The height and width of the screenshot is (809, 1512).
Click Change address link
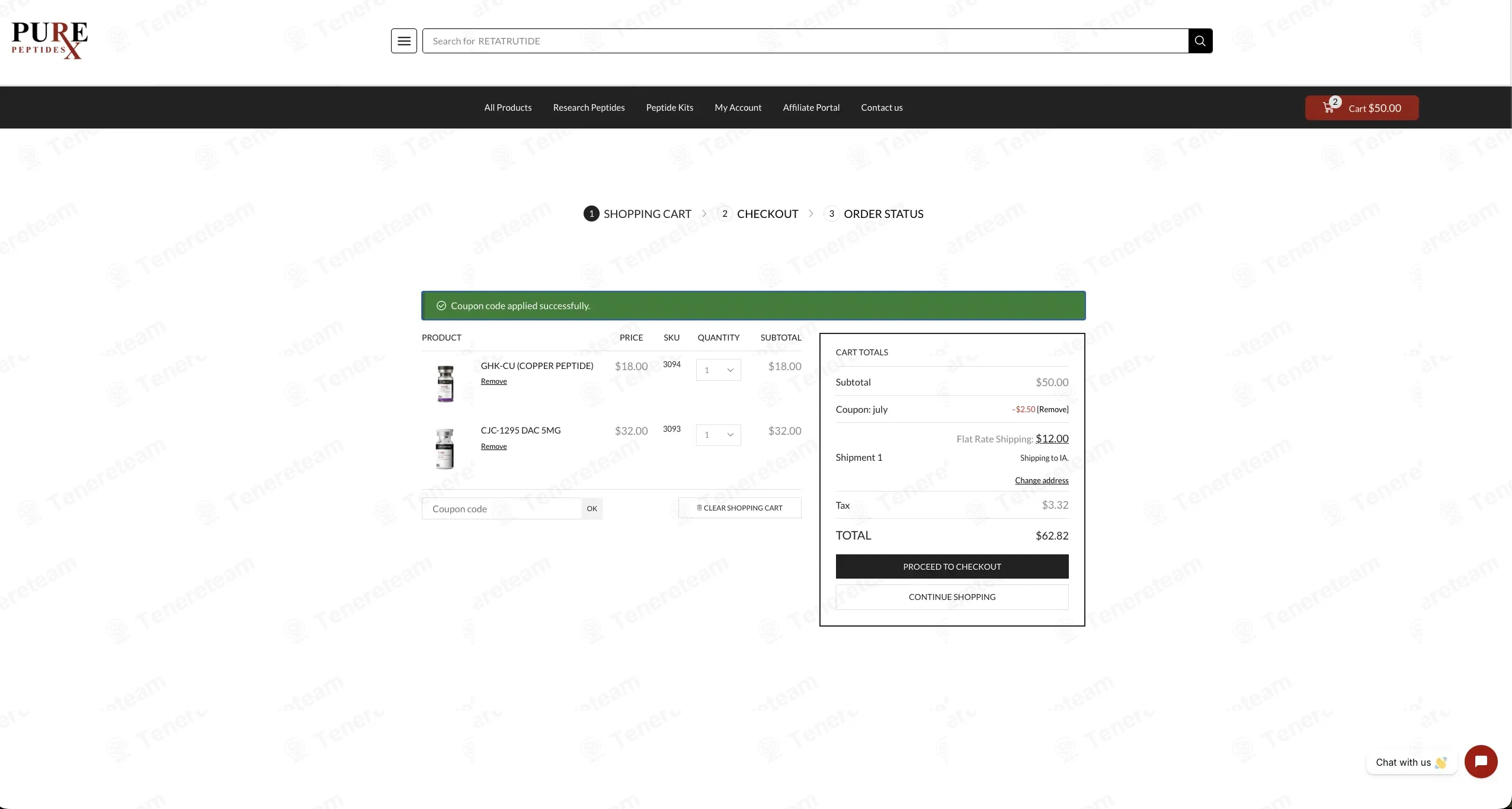1042,480
